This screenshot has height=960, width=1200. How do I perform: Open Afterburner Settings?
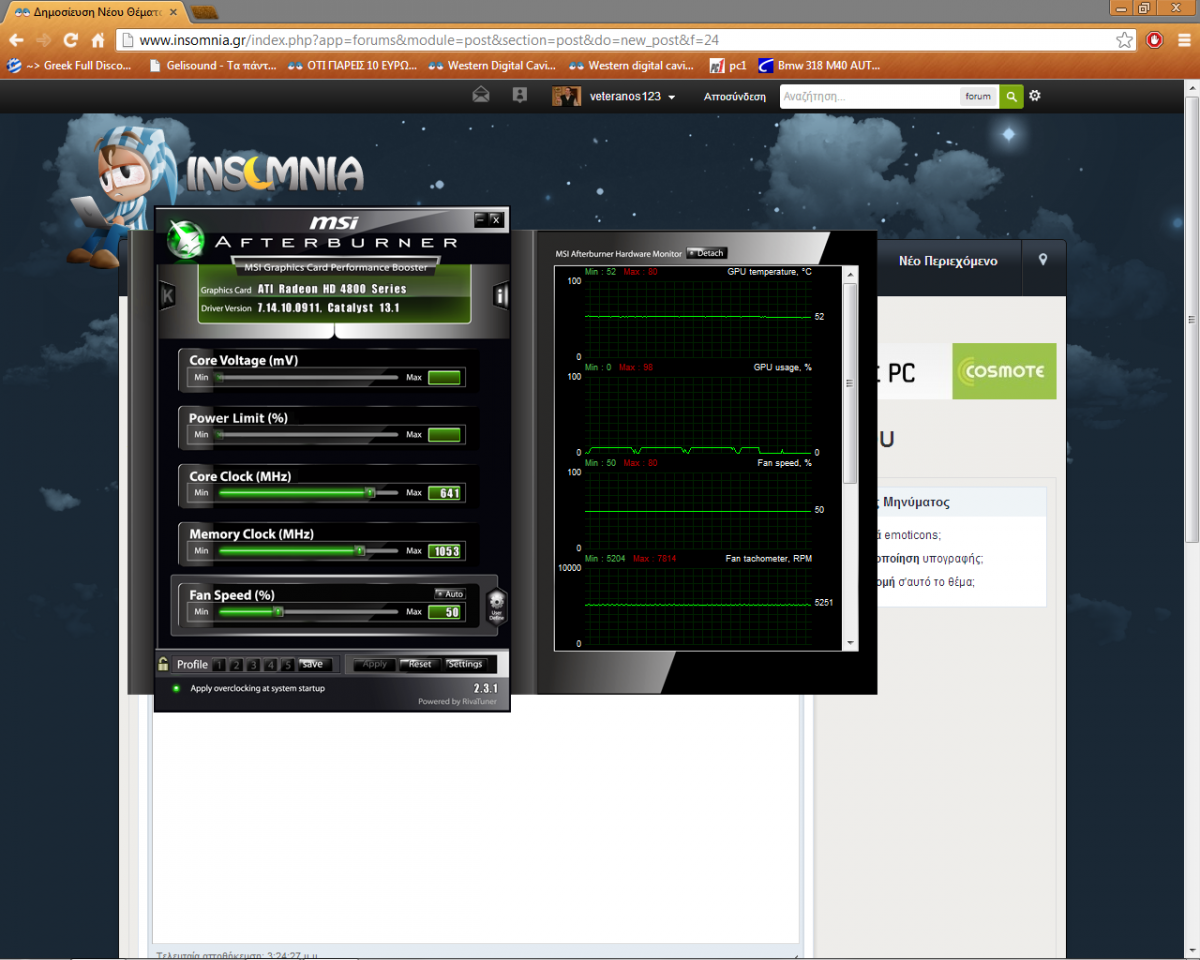(x=466, y=664)
